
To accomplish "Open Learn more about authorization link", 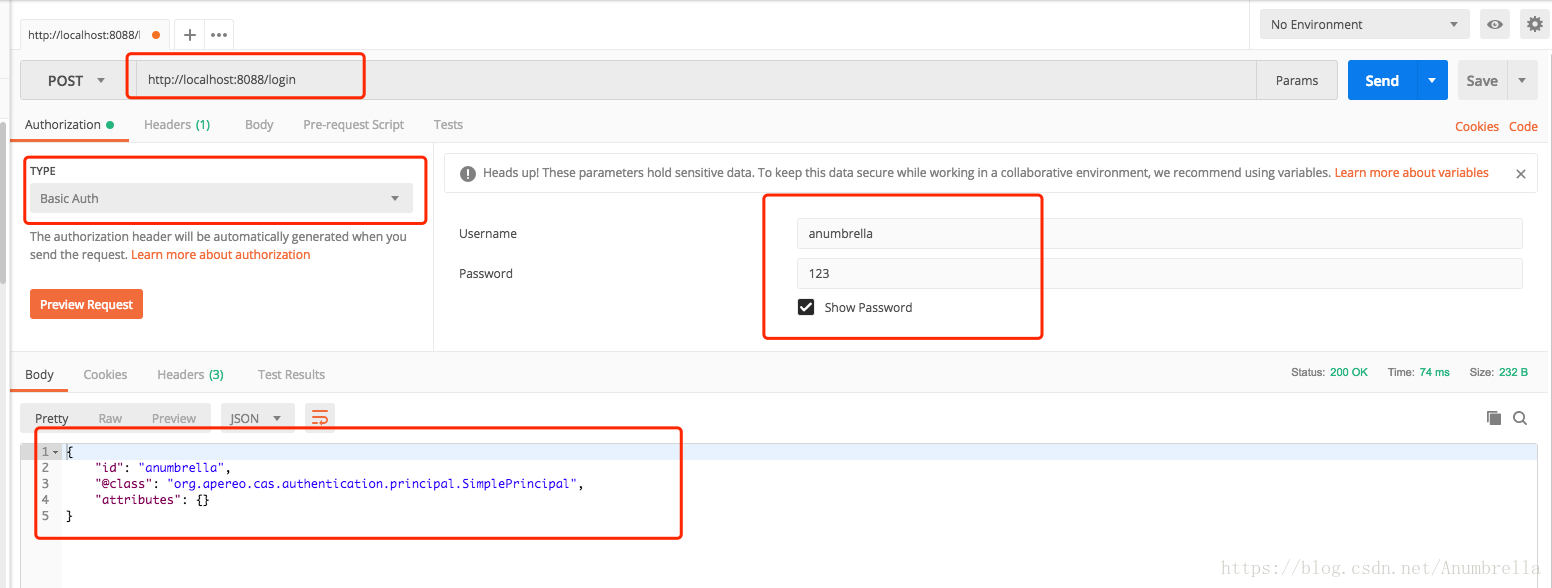I will pos(221,254).
